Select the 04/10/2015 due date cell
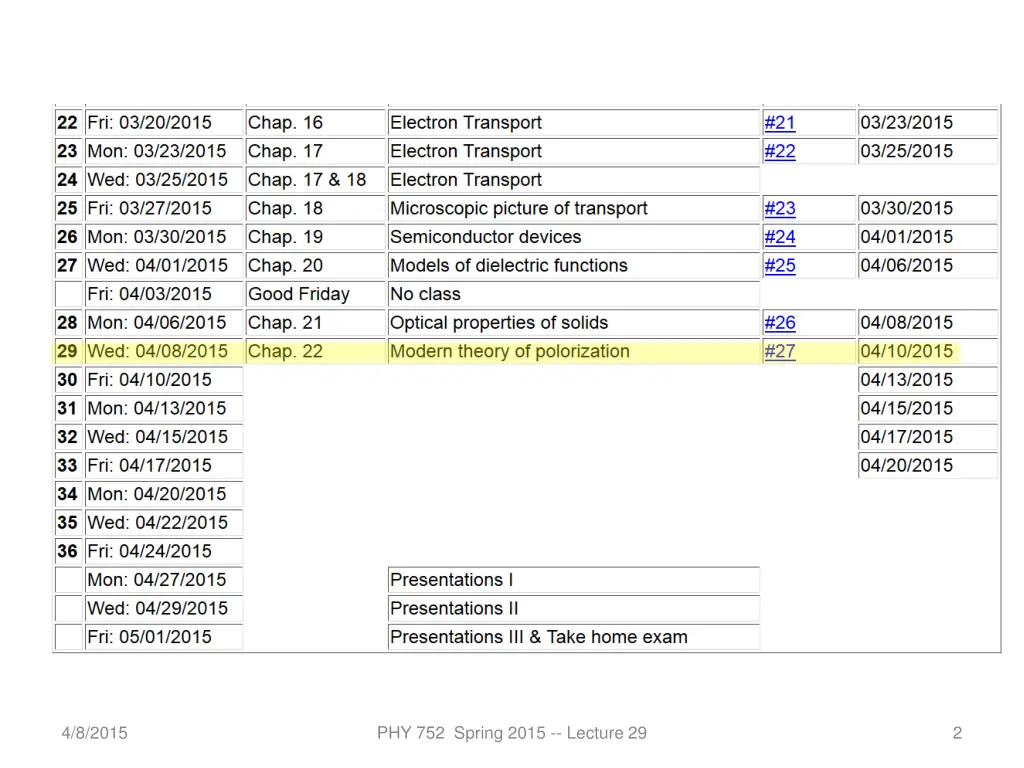Image resolution: width=1024 pixels, height=768 pixels. (x=907, y=352)
